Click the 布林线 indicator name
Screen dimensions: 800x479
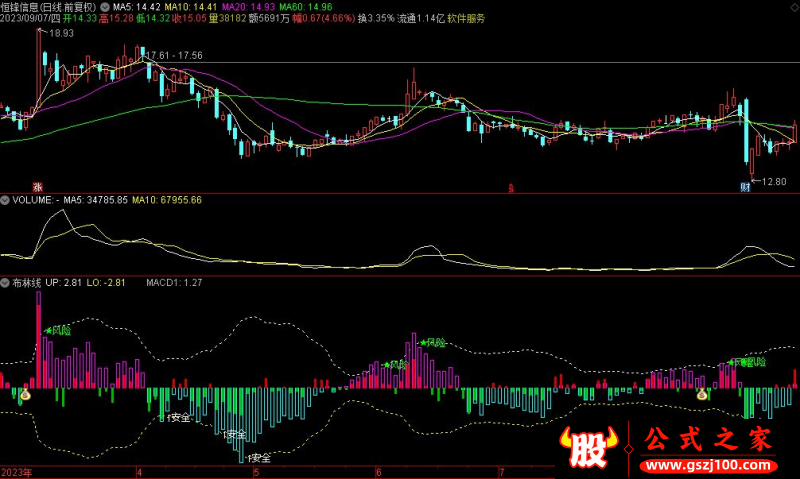(27, 283)
